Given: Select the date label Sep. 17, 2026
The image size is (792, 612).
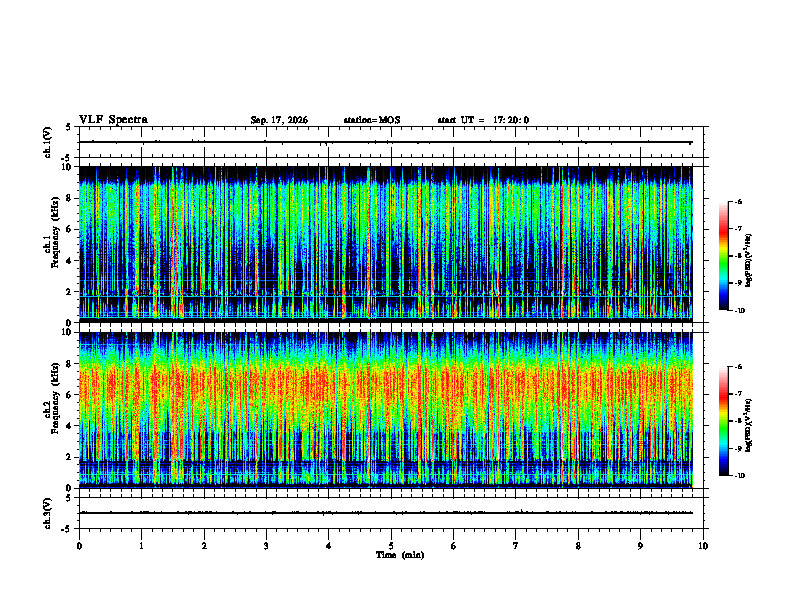Looking at the screenshot, I should coord(279,120).
